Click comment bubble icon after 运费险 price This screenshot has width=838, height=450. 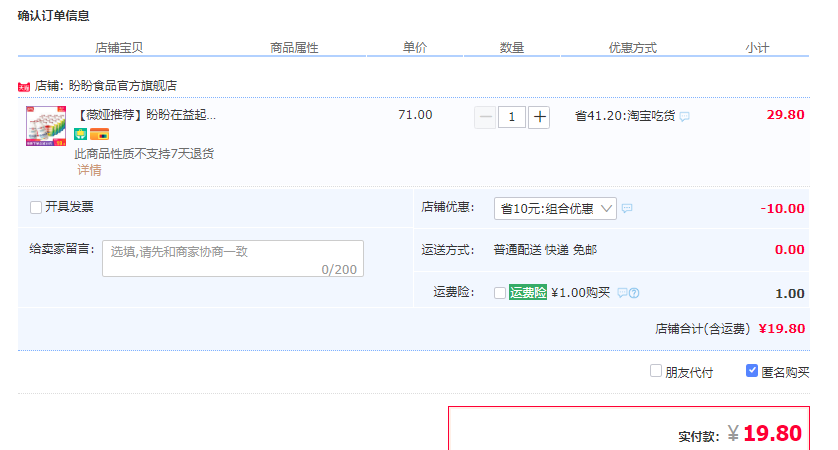(x=622, y=293)
